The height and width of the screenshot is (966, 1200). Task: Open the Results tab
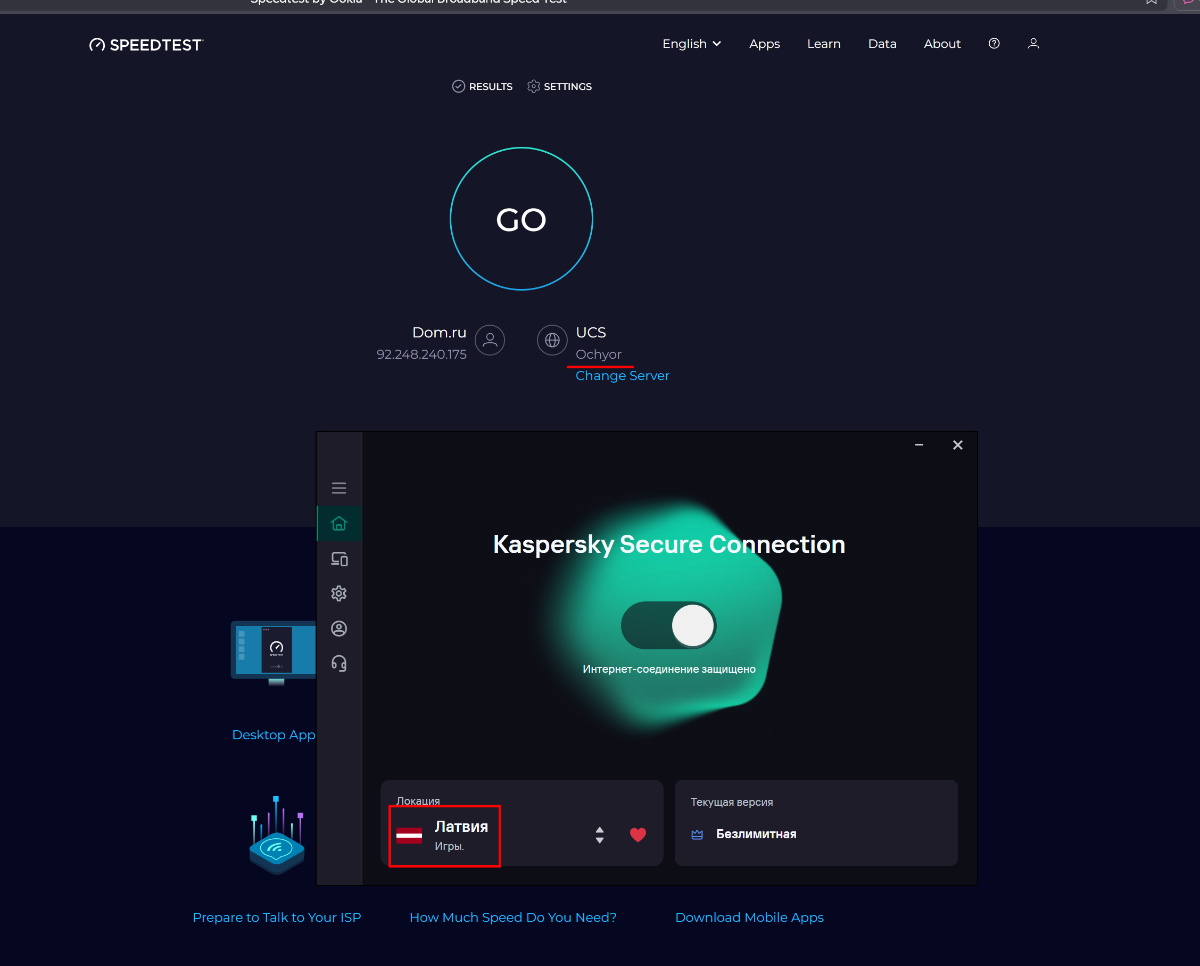click(482, 87)
